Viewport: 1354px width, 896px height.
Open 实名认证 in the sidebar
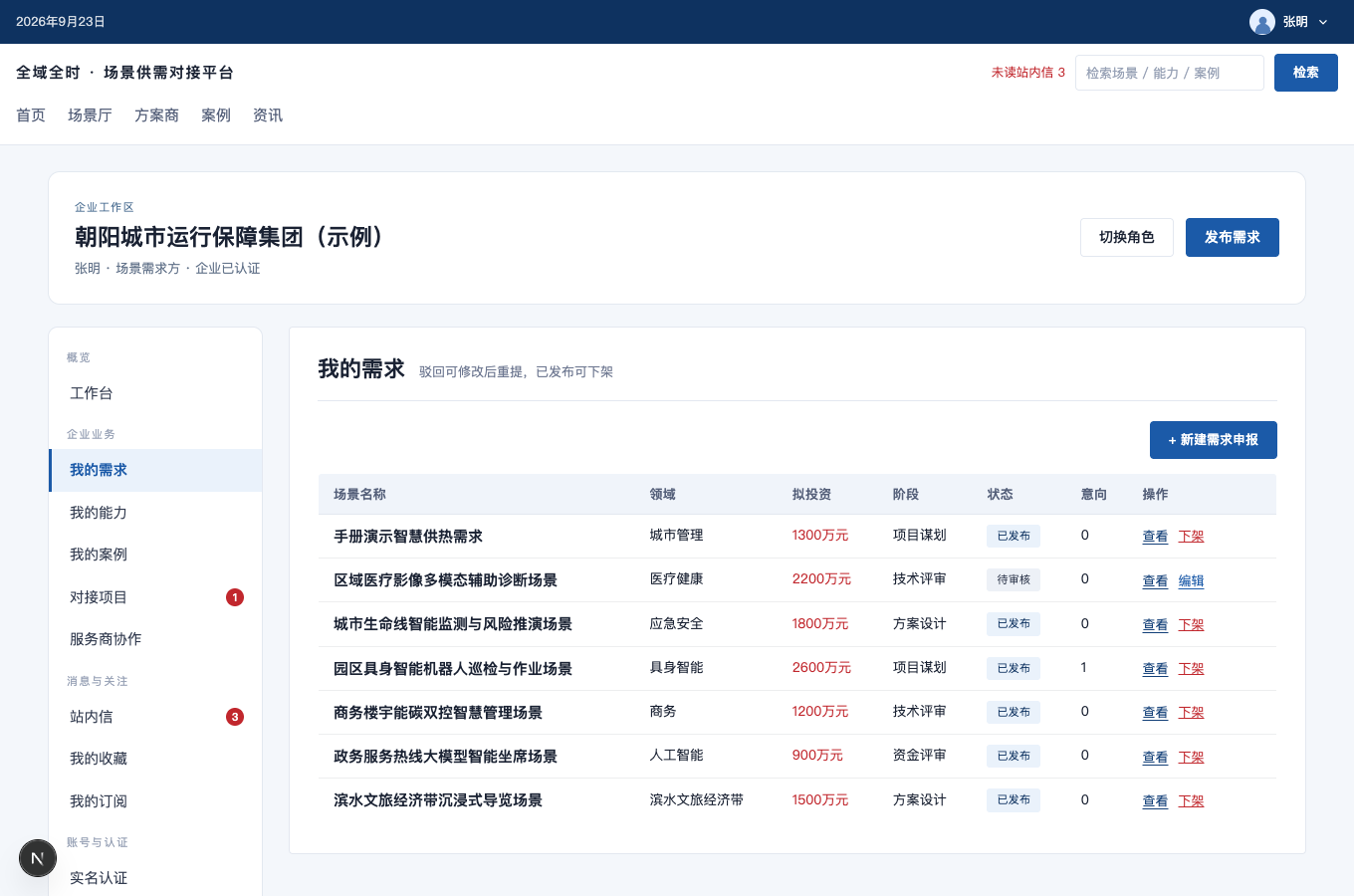[155, 878]
